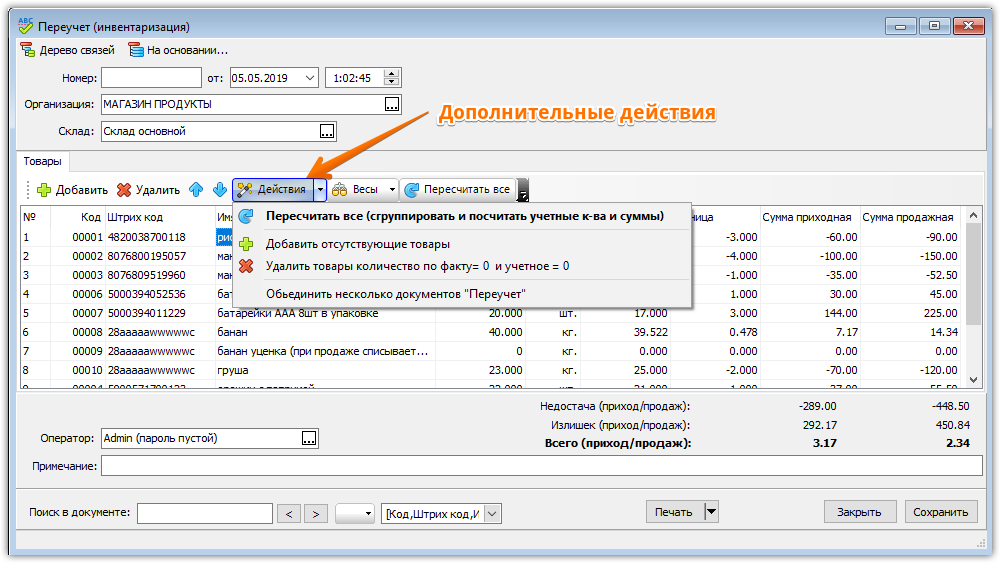Image resolution: width=1000 pixels, height=563 pixels.
Task: Click into the Примечание note field
Action: point(541,466)
